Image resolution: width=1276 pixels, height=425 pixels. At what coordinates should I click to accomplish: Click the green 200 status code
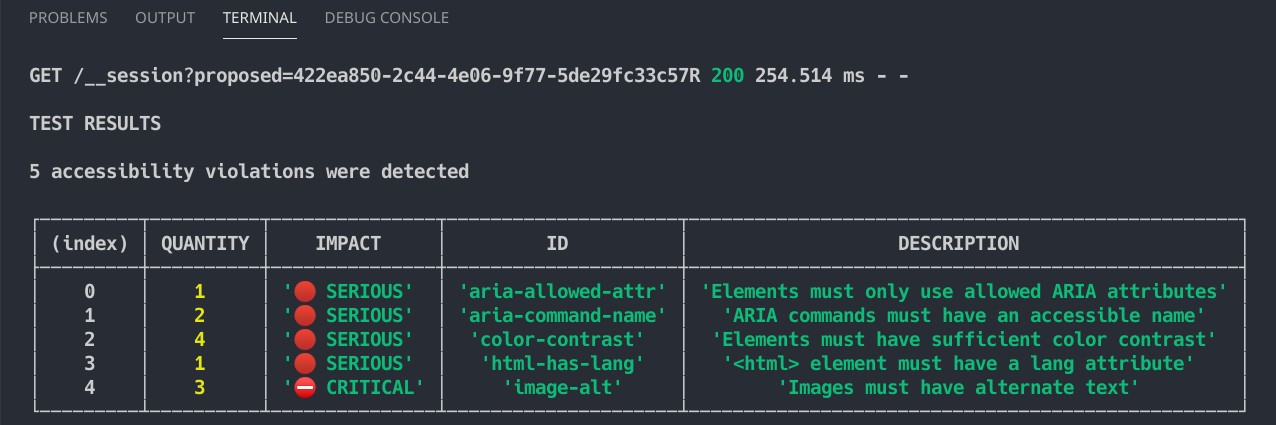click(x=727, y=76)
